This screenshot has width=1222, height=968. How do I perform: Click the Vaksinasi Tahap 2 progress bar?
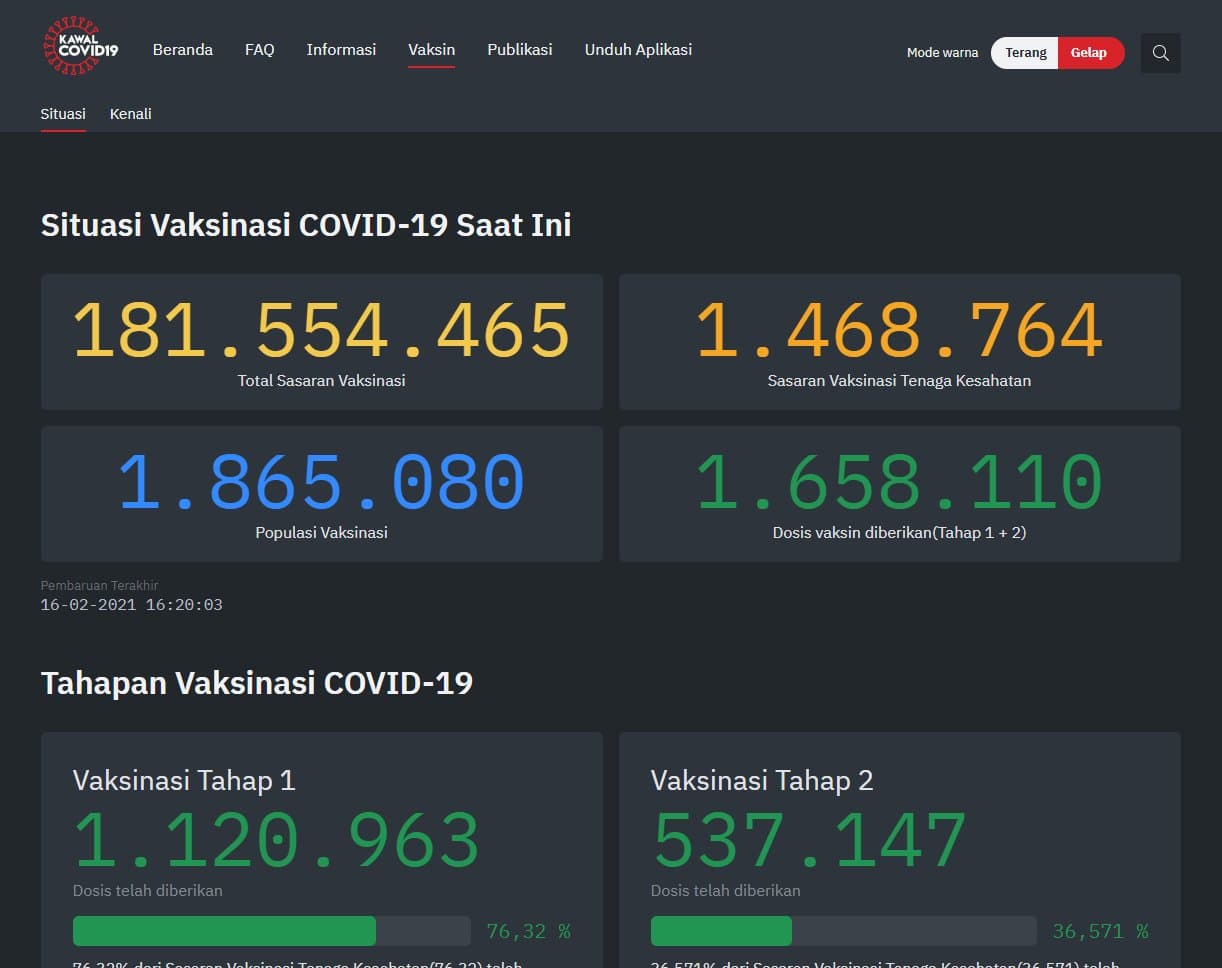pos(843,931)
